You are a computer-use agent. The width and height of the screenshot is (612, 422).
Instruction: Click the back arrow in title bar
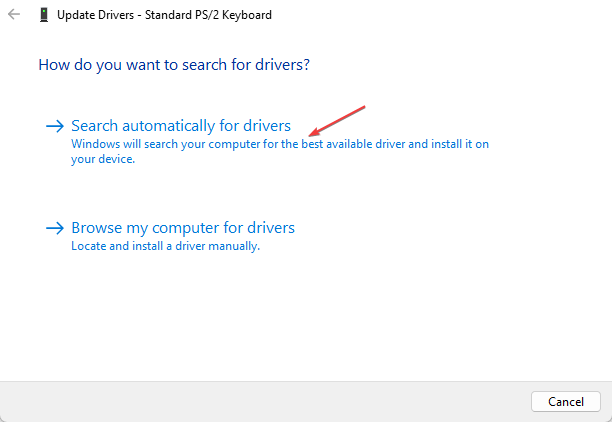tap(13, 15)
